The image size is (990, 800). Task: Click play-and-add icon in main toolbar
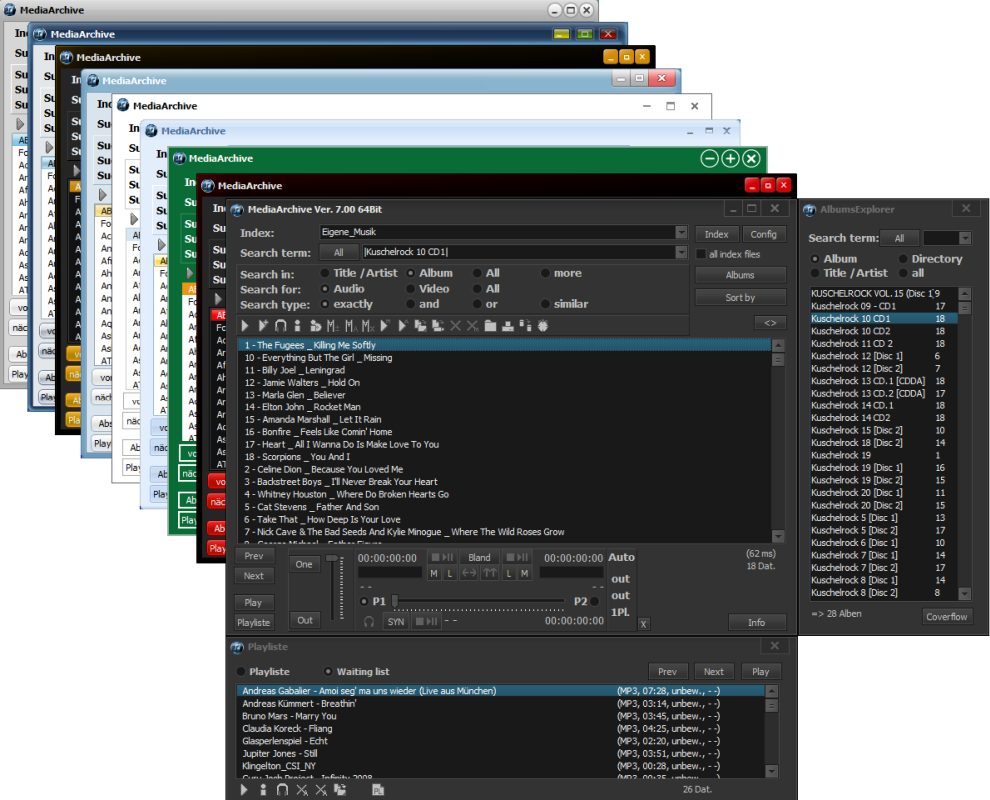point(263,326)
